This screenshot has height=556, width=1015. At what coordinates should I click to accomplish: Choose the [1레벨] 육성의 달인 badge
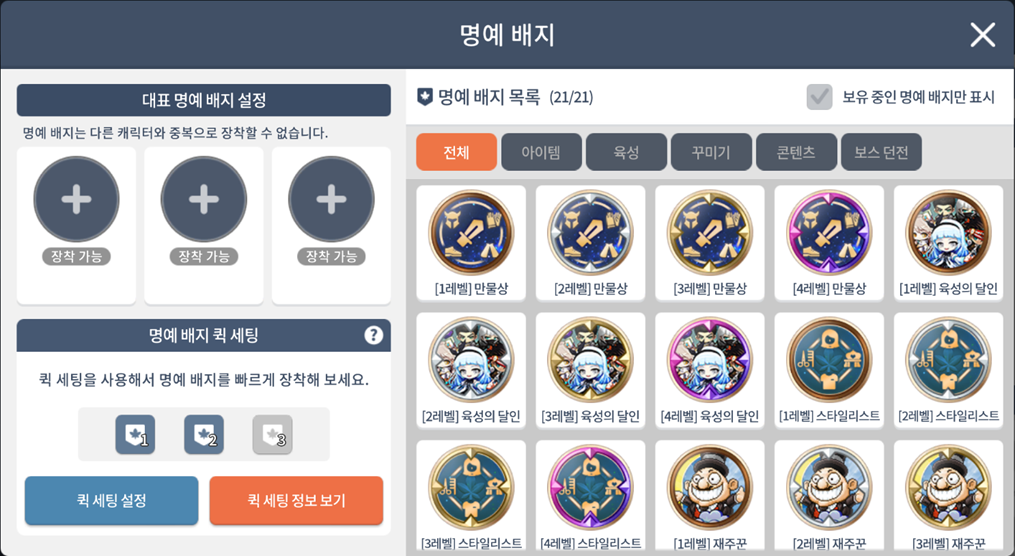pos(948,243)
